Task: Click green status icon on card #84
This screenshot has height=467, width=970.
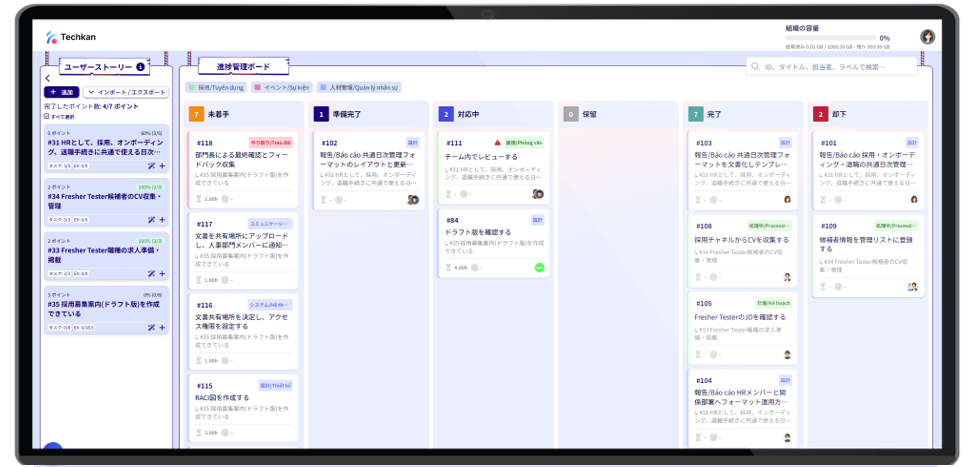Action: (x=539, y=268)
